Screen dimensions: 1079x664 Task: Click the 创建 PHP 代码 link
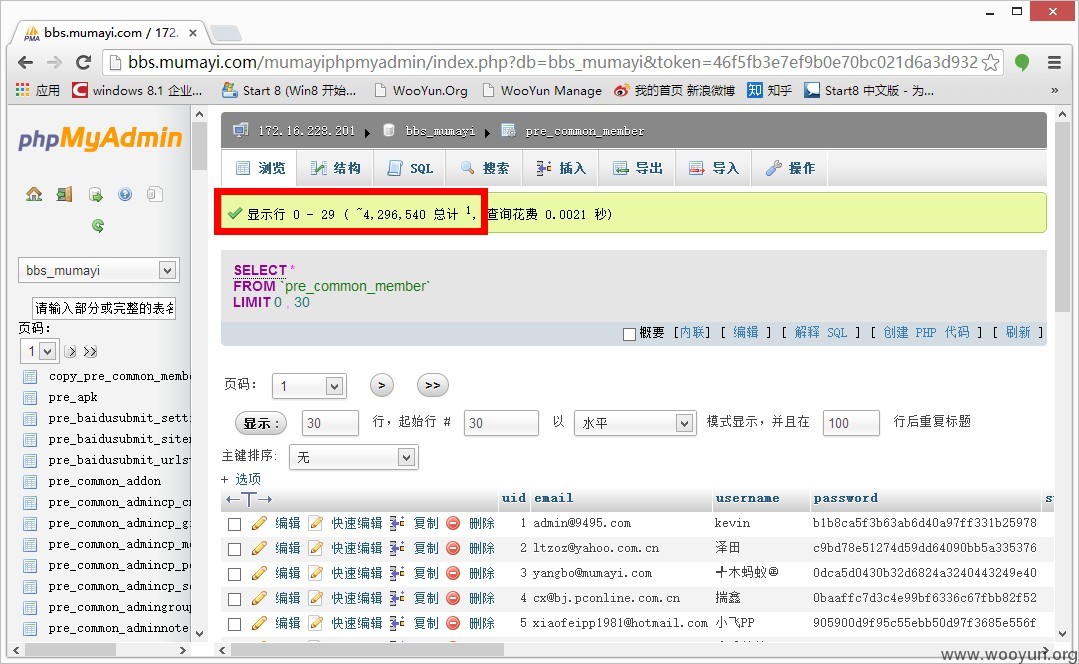pyautogui.click(x=926, y=332)
